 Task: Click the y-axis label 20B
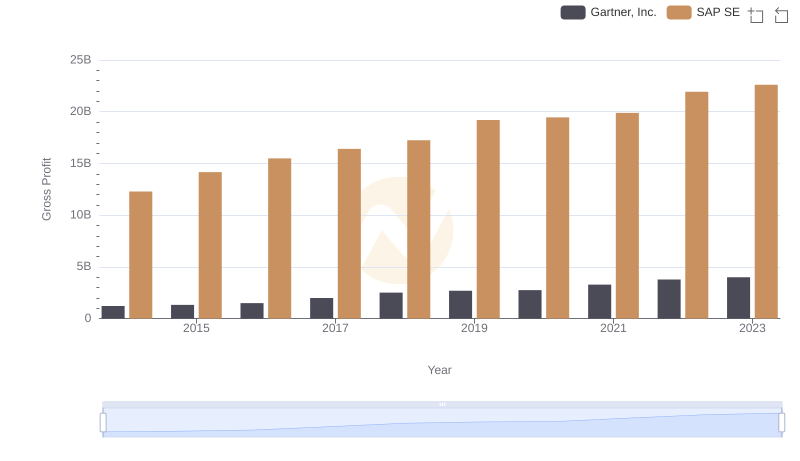click(x=81, y=111)
